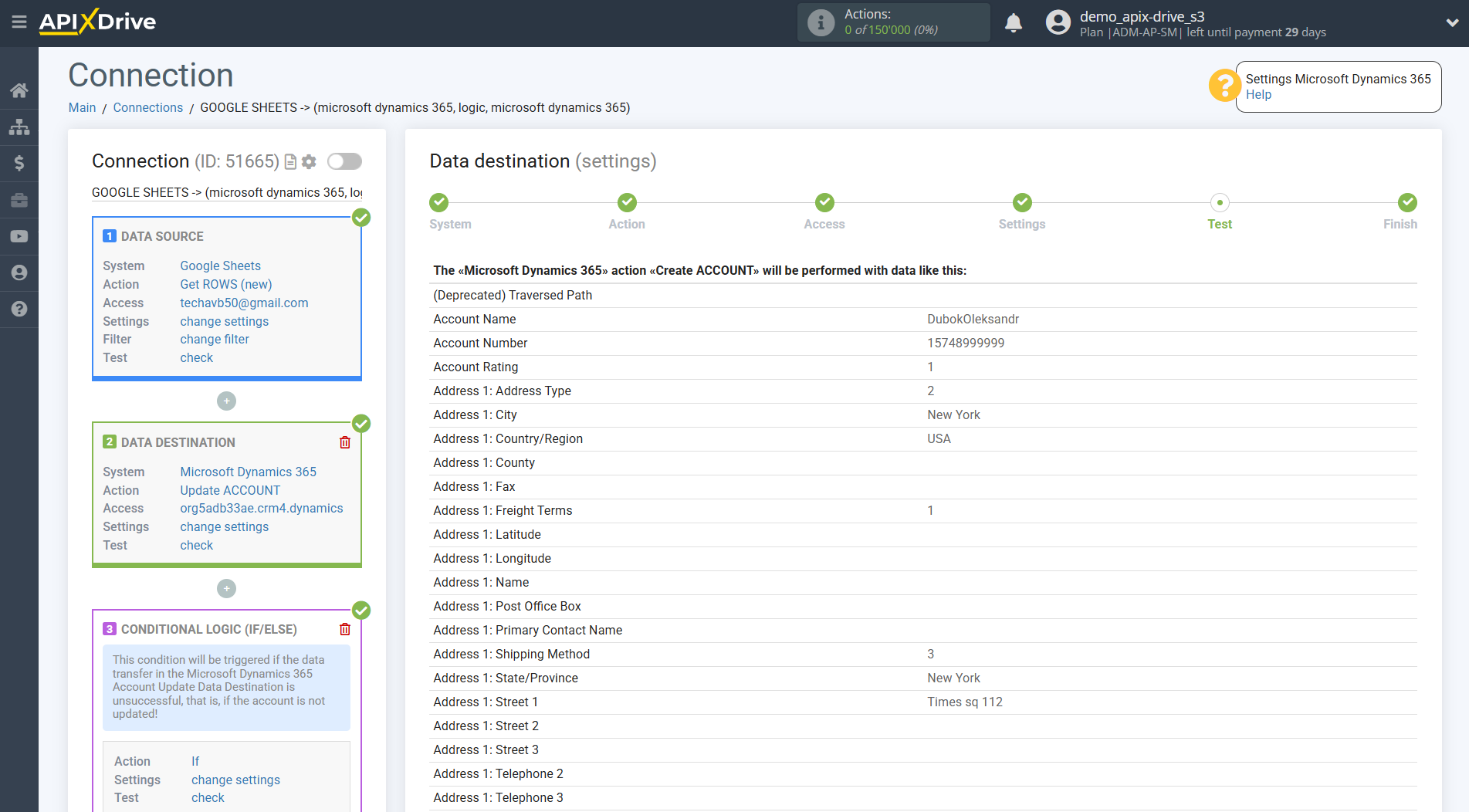Open the connections sitemap sidebar icon
Viewport: 1469px width, 812px height.
tap(19, 127)
